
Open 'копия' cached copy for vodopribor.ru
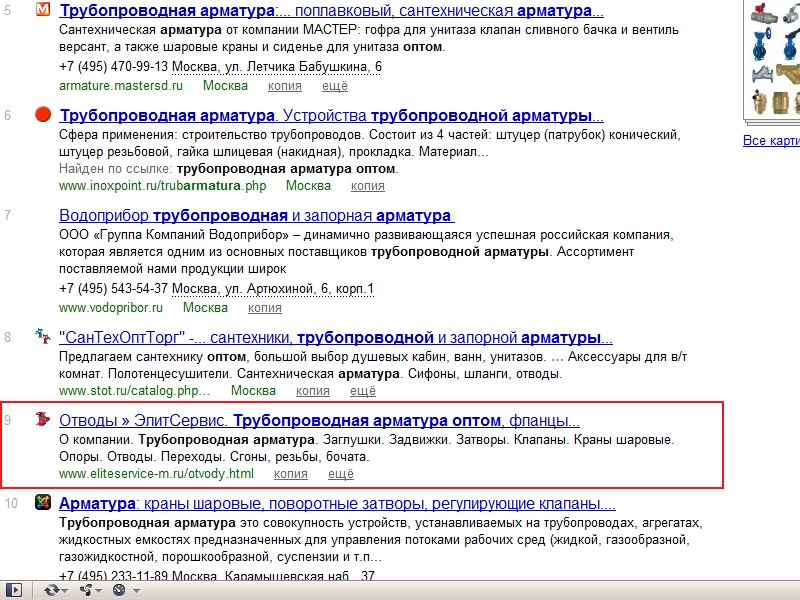265,308
